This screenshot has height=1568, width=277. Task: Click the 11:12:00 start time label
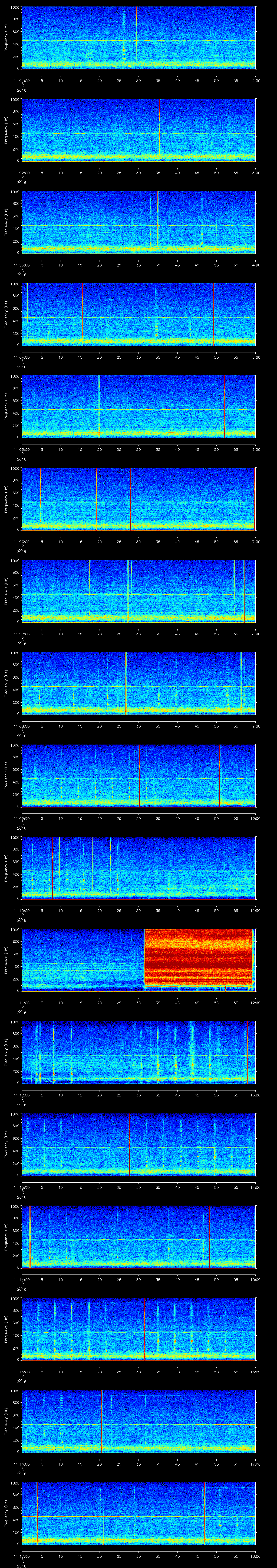[21, 1095]
